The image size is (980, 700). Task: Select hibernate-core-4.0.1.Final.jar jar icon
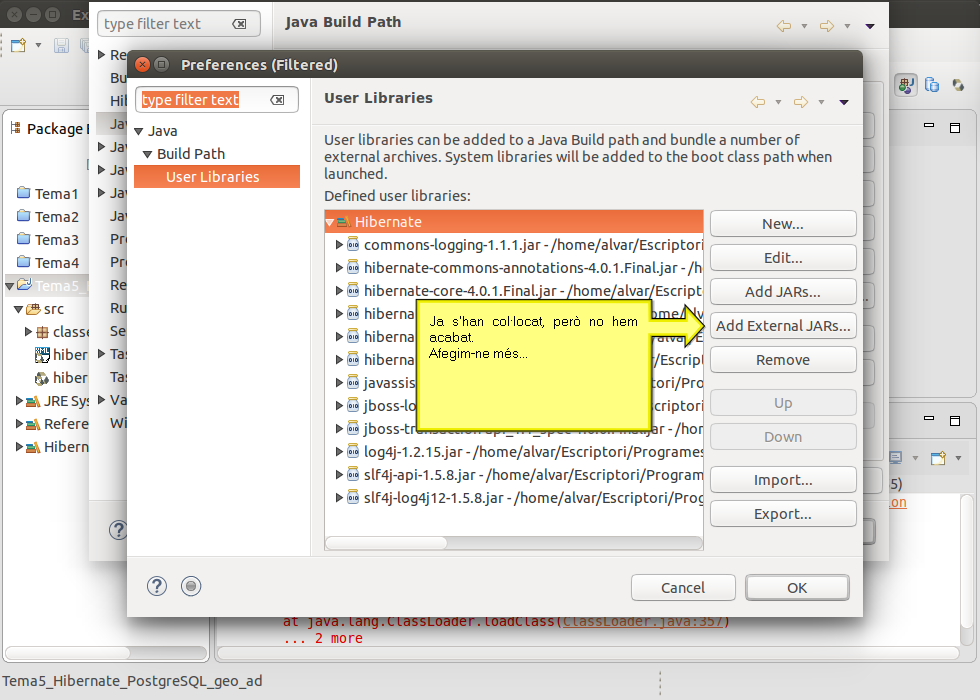[353, 291]
